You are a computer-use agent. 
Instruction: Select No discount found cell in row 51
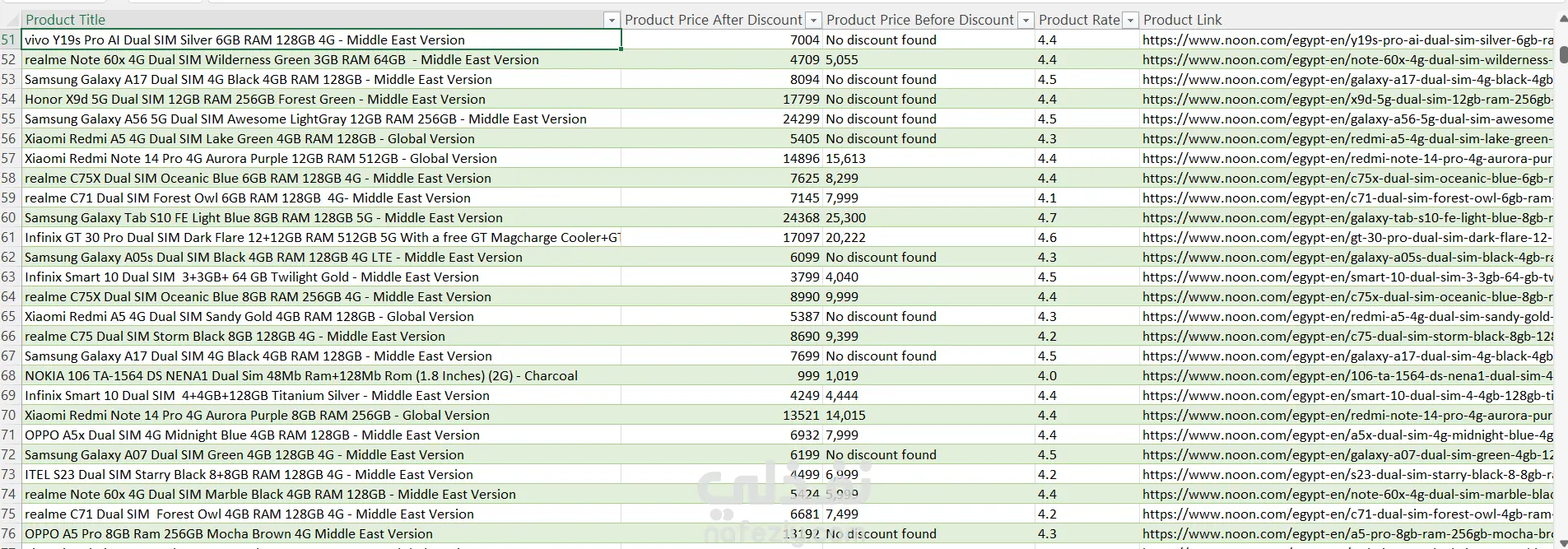[x=928, y=40]
